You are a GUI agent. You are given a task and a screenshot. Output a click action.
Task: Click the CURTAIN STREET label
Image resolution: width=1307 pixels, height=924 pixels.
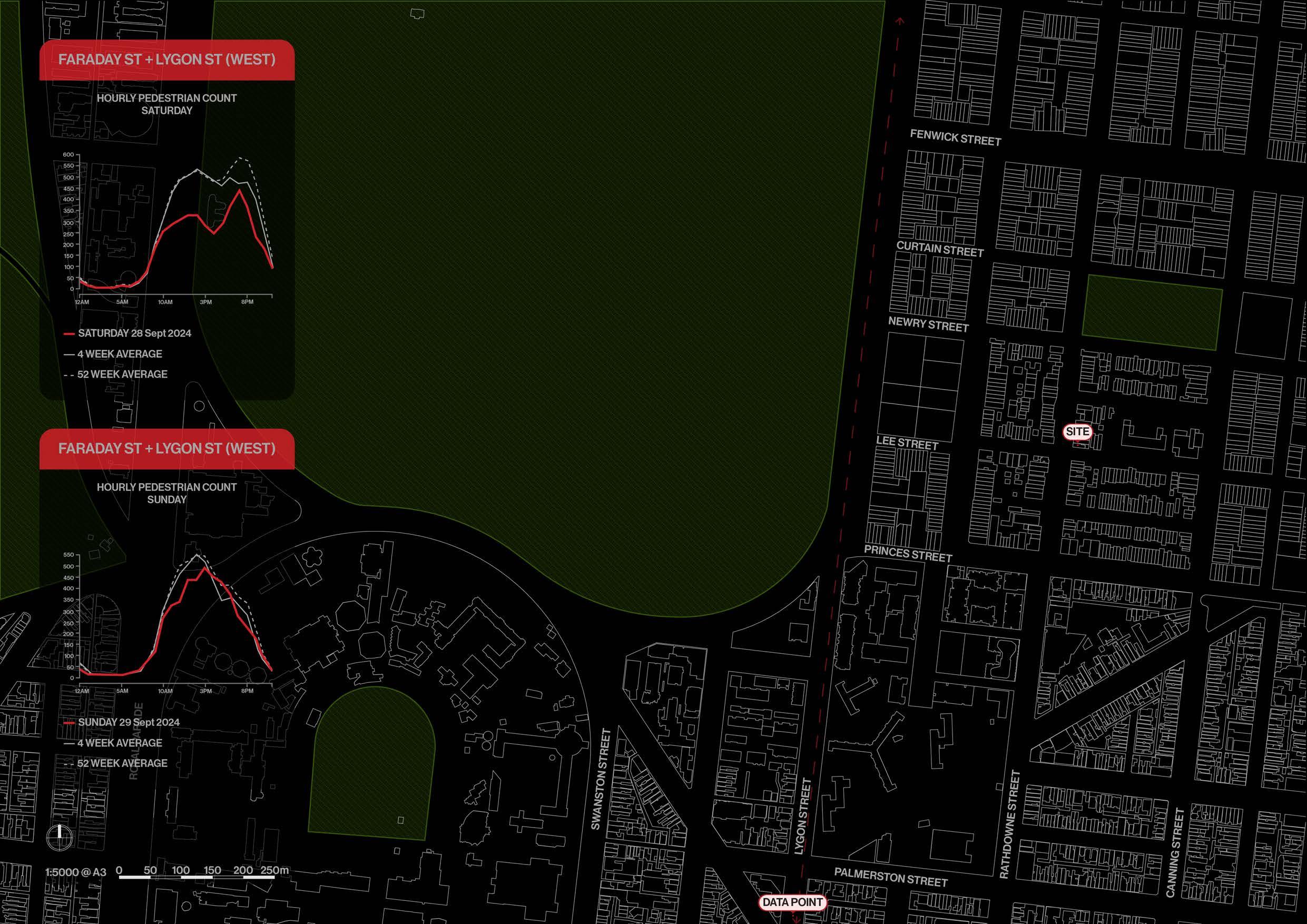[x=940, y=249]
